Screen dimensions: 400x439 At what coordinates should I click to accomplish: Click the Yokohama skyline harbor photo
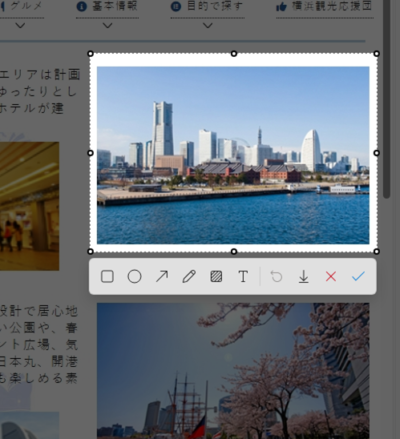point(233,155)
